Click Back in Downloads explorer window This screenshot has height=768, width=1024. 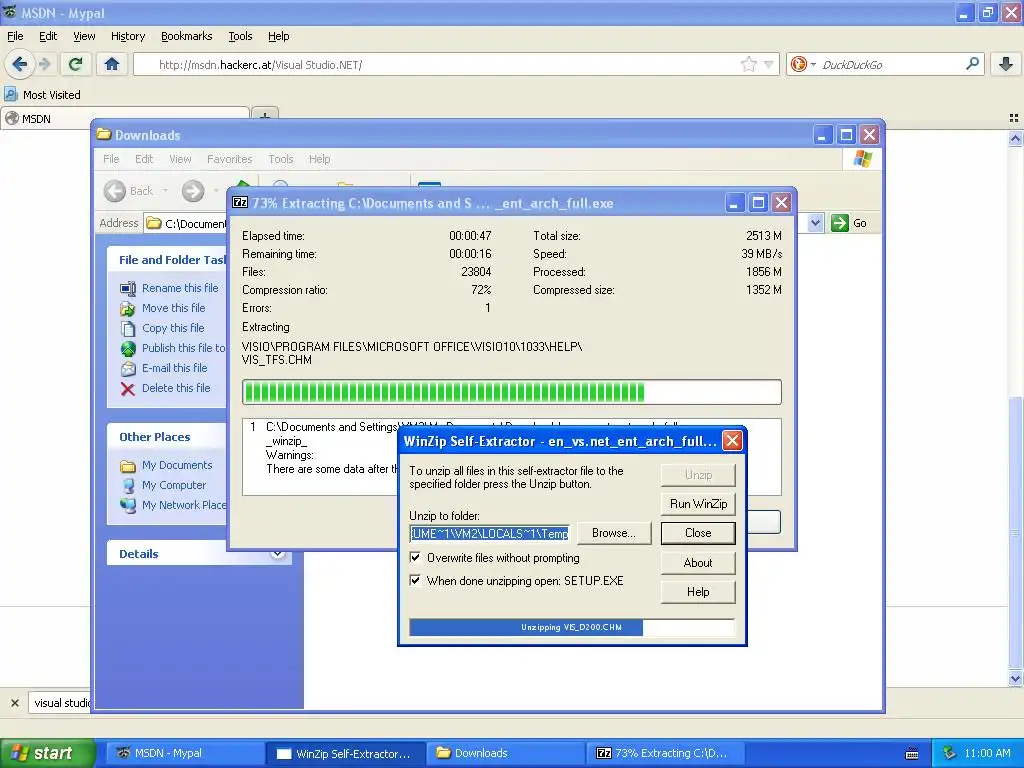130,191
